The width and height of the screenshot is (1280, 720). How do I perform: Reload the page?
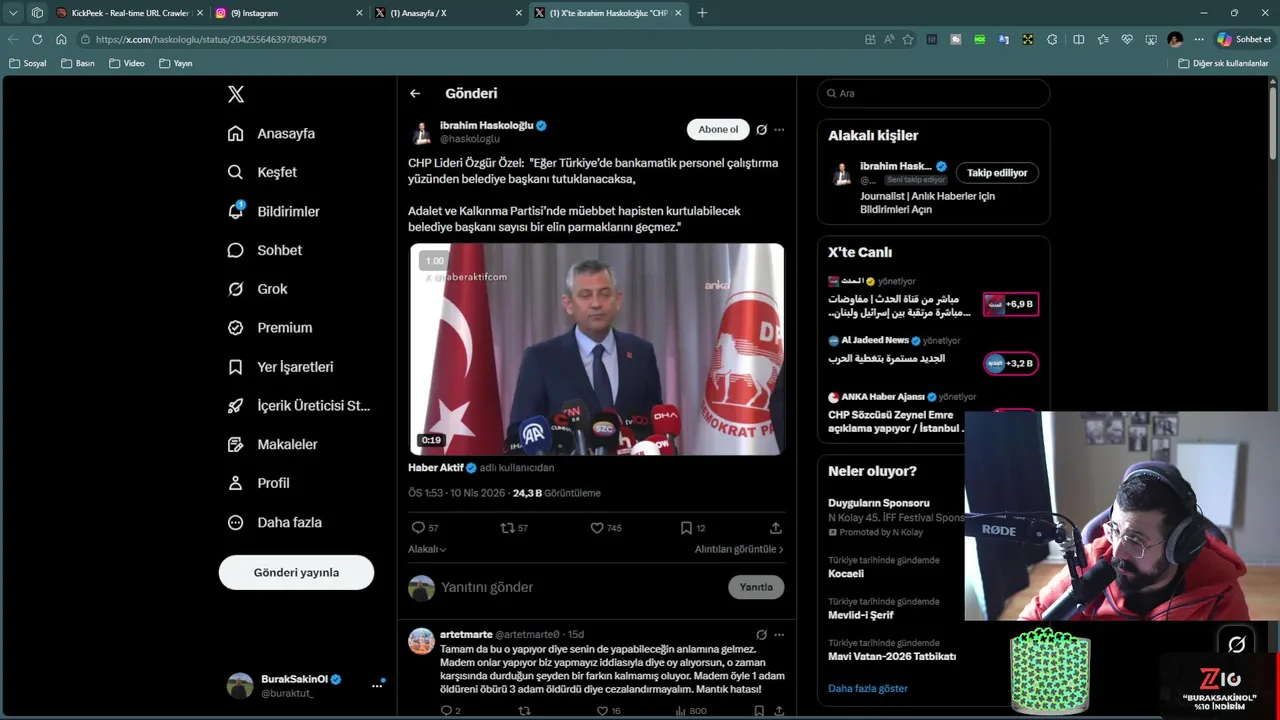[x=37, y=39]
